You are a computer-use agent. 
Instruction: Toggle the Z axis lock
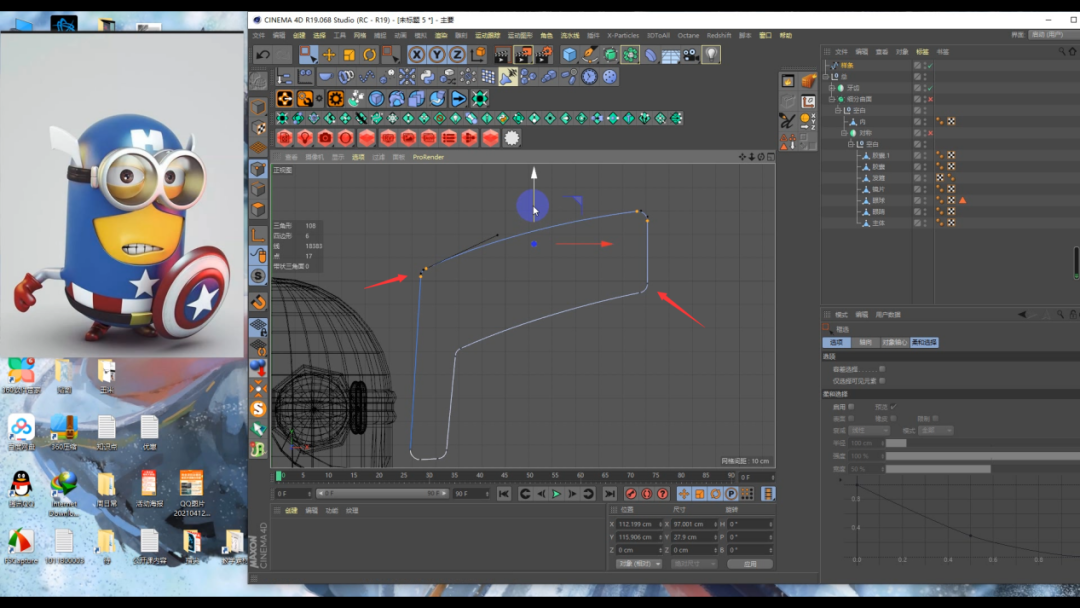tap(457, 54)
